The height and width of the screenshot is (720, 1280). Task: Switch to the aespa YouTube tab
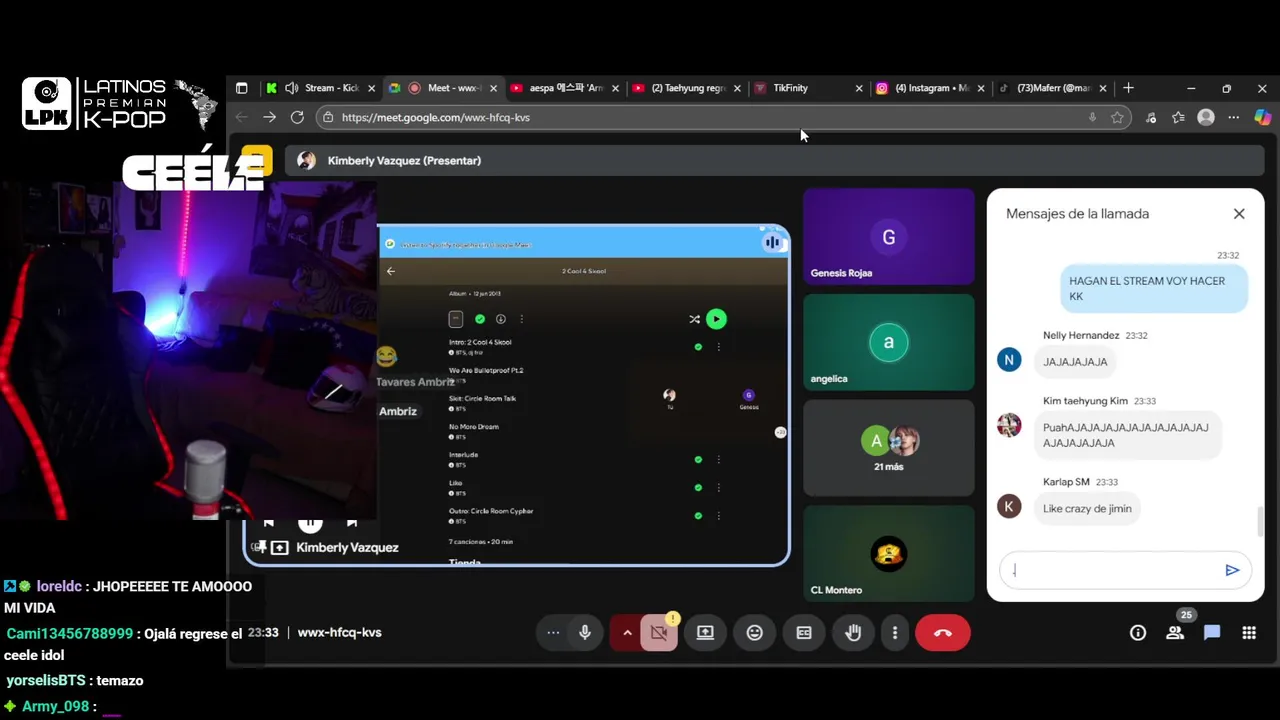tap(566, 88)
